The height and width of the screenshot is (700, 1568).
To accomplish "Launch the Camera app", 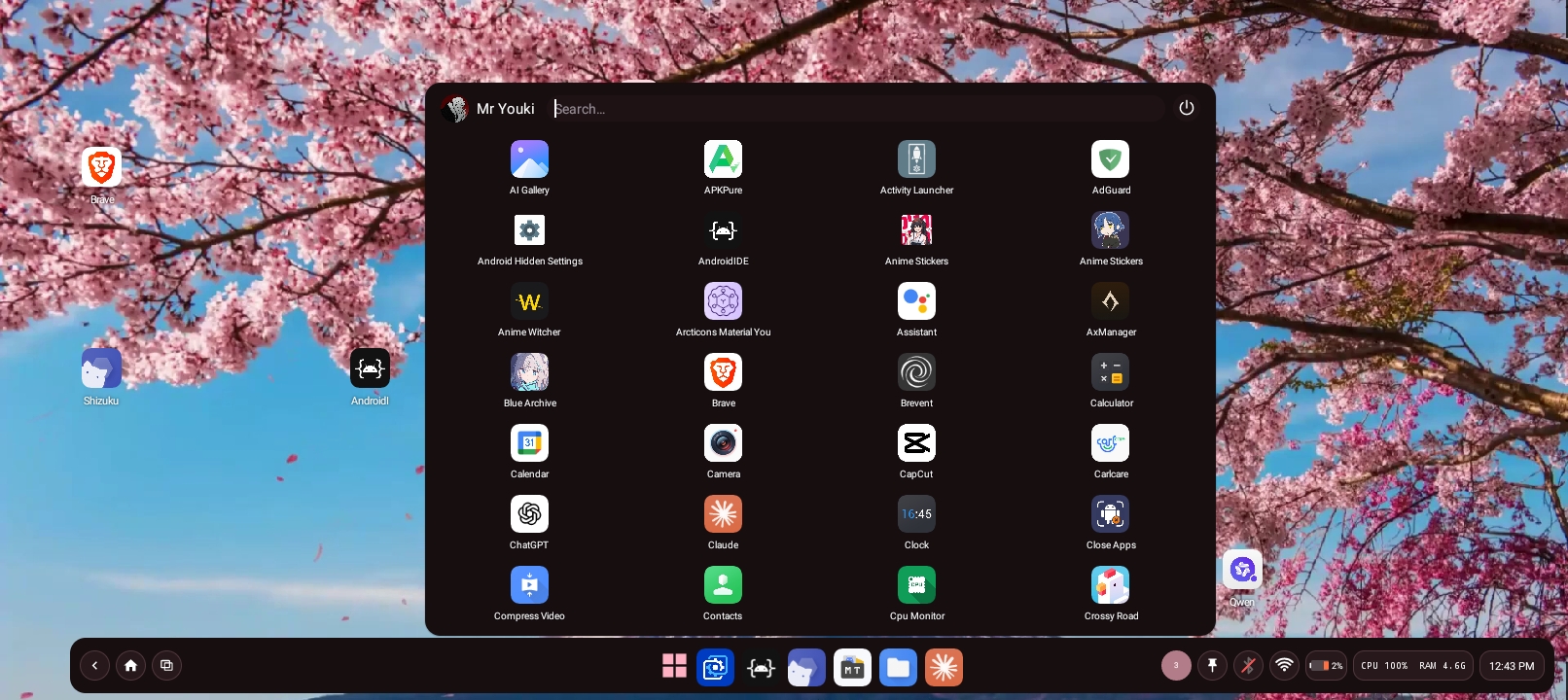I will point(723,443).
